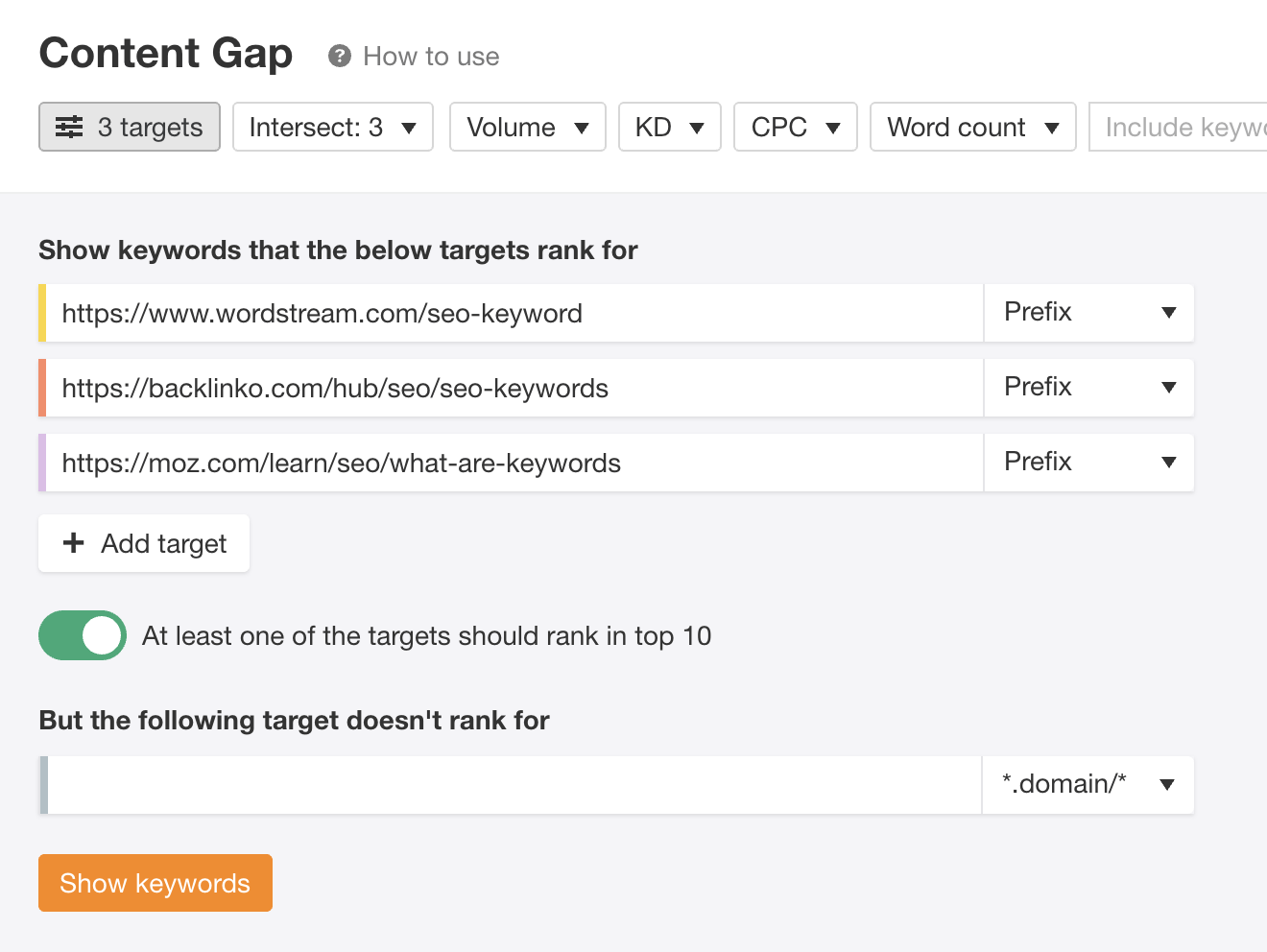The width and height of the screenshot is (1267, 952).
Task: Click the Include keywords input field
Action: [1183, 127]
